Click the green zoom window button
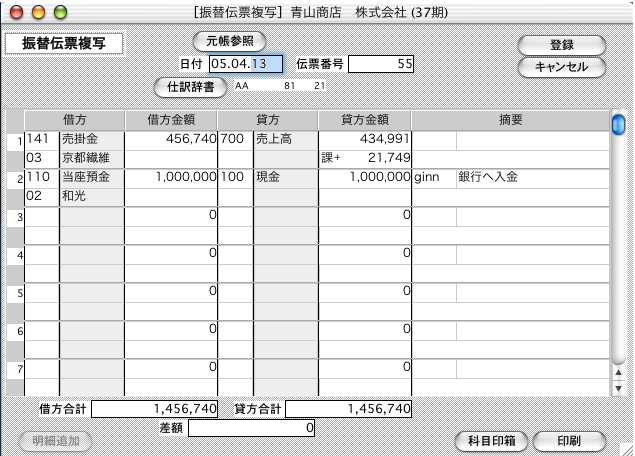Viewport: 635px width, 456px height. coord(58,11)
